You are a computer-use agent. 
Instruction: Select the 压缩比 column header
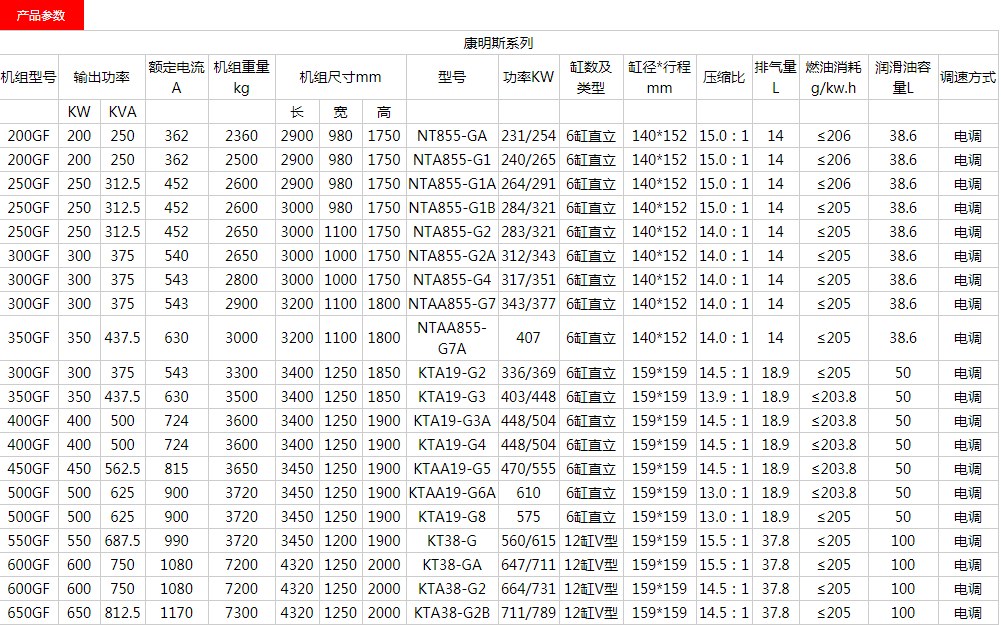pyautogui.click(x=724, y=77)
